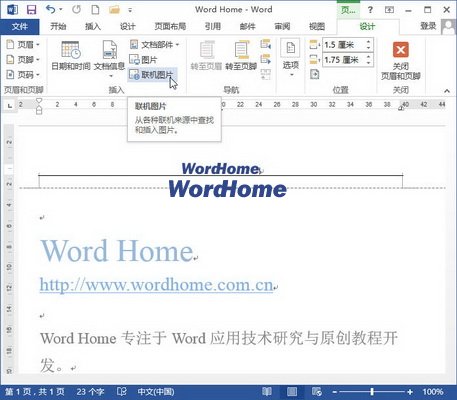Switch to the 邮件 tab
This screenshot has width=457, height=400.
(x=247, y=26)
